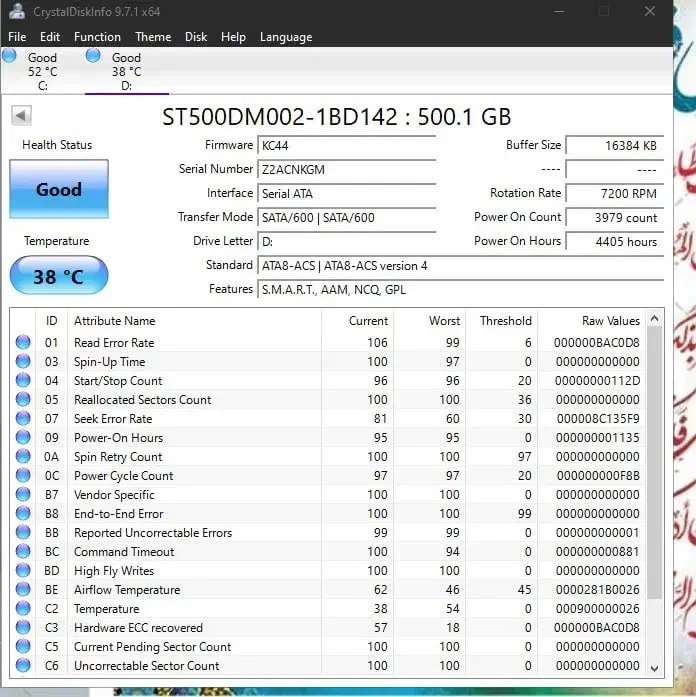Open the Theme menu
This screenshot has width=696, height=697.
pos(153,37)
